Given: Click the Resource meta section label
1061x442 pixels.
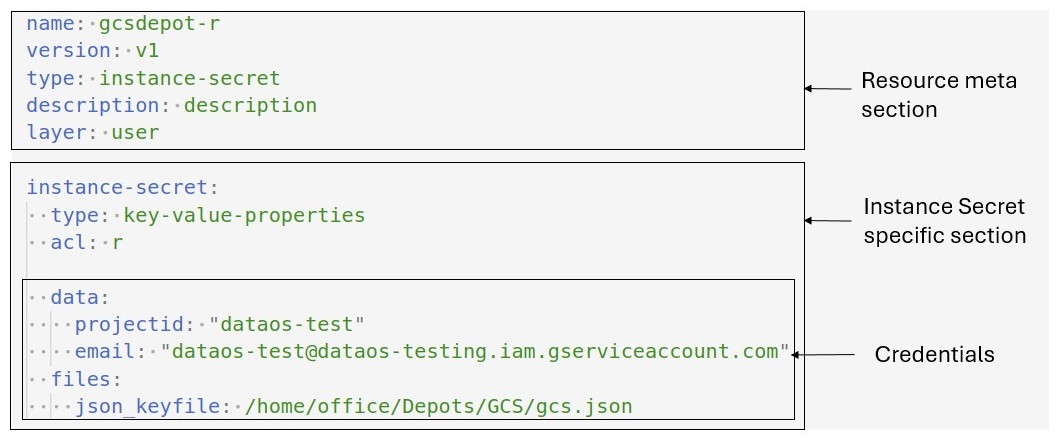Looking at the screenshot, I should coord(939,95).
